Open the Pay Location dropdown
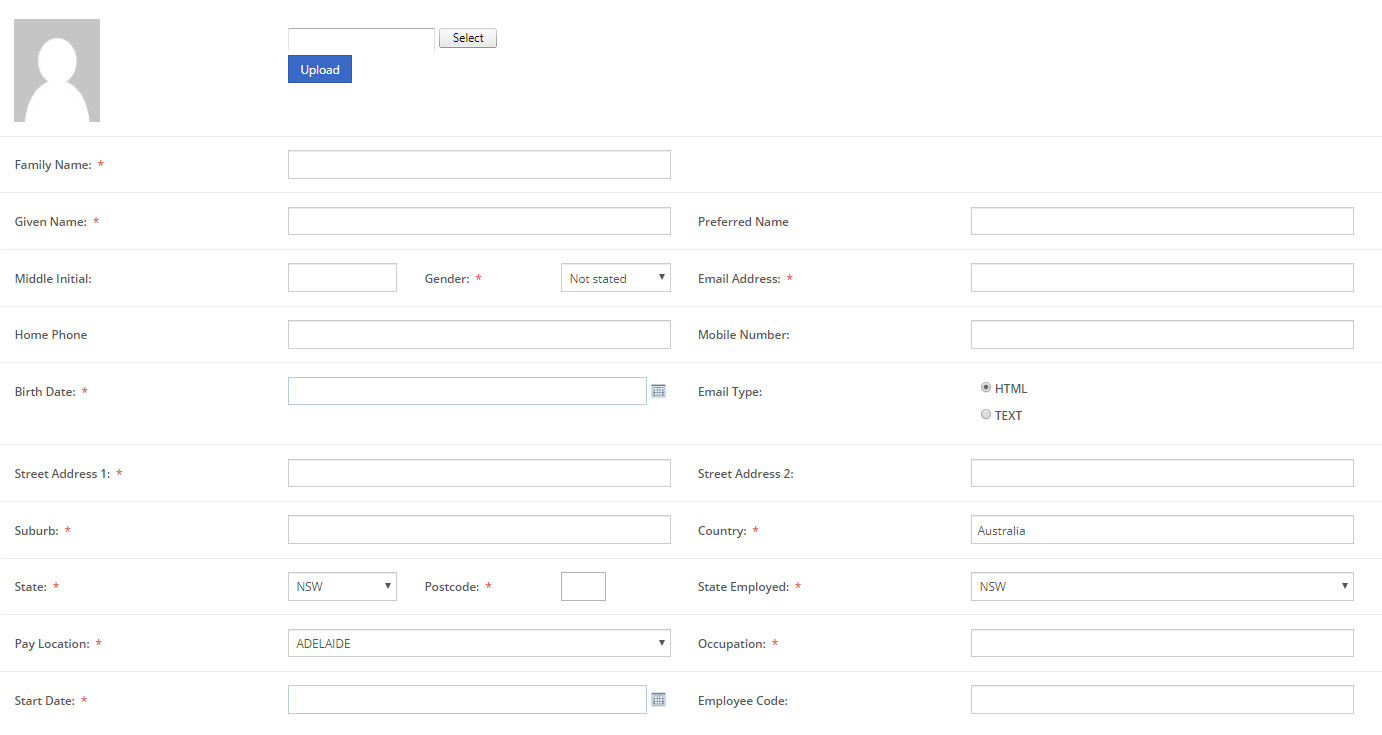This screenshot has width=1382, height=735. coord(479,643)
